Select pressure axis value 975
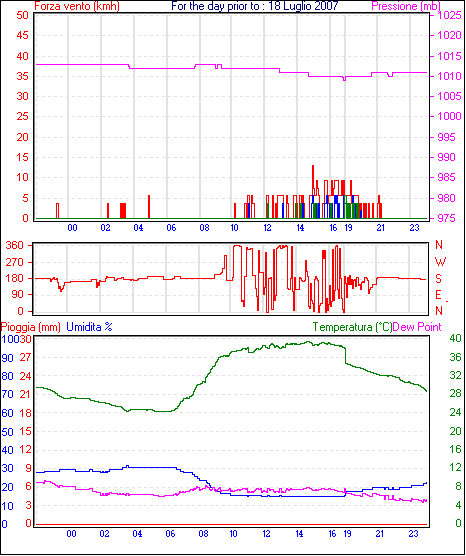Image resolution: width=466 pixels, height=556 pixels. click(447, 218)
